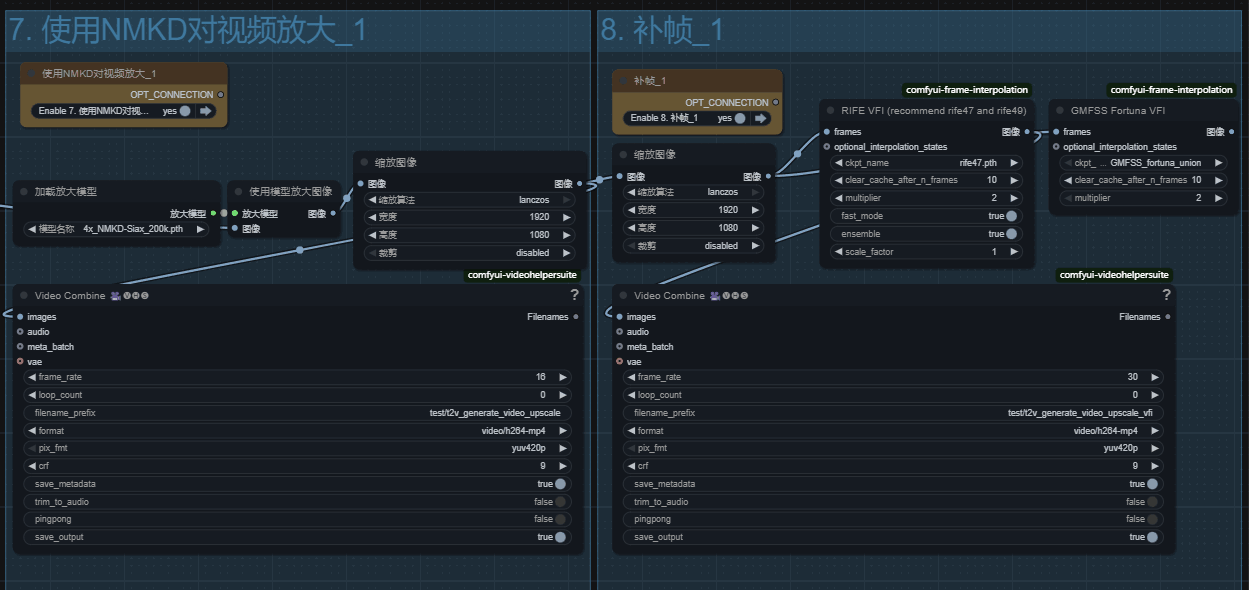This screenshot has width=1249, height=590.
Task: Toggle fast_mode in the RIFE VFI node
Action: pos(1012,216)
